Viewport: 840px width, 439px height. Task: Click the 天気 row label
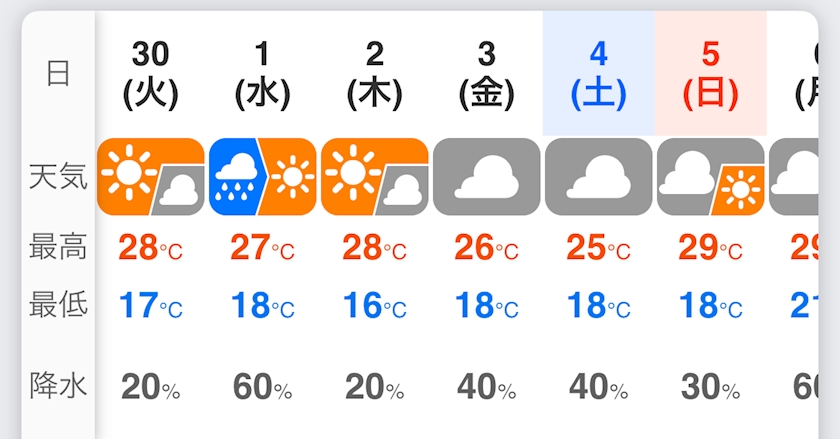(58, 176)
